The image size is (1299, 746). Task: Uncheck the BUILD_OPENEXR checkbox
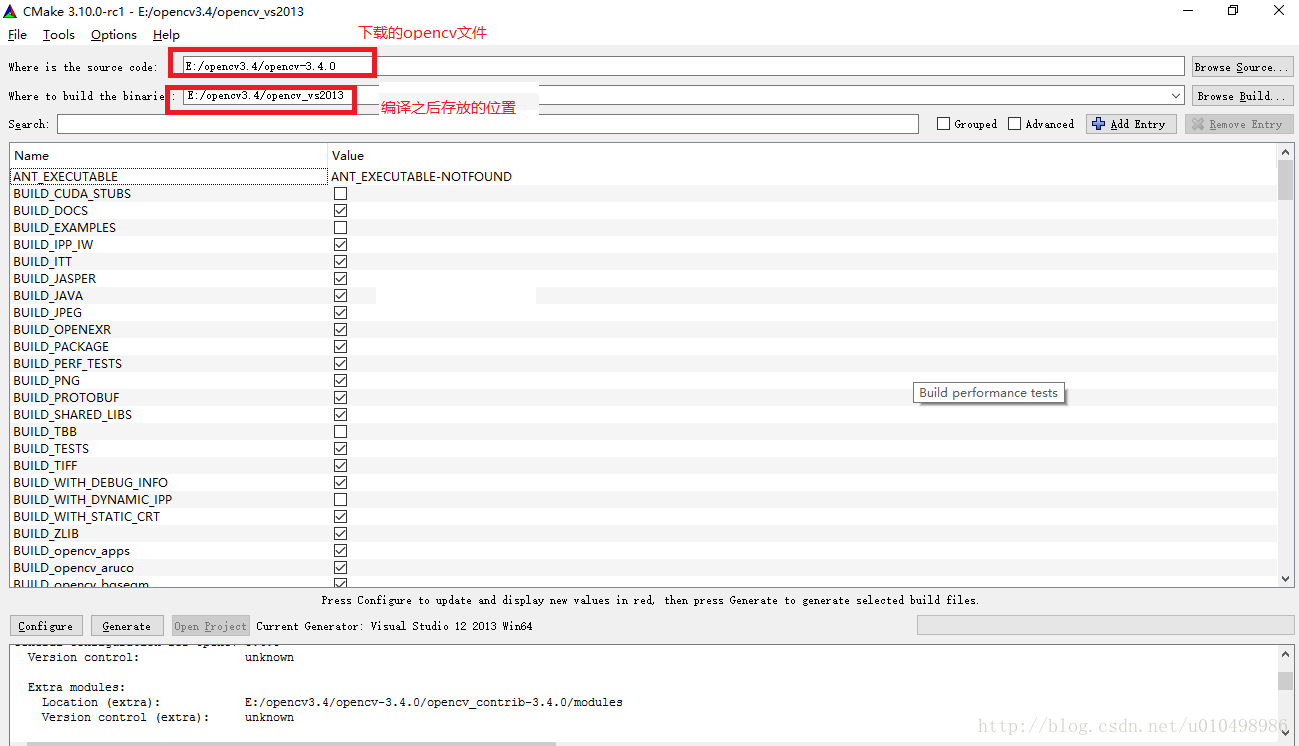[x=340, y=329]
